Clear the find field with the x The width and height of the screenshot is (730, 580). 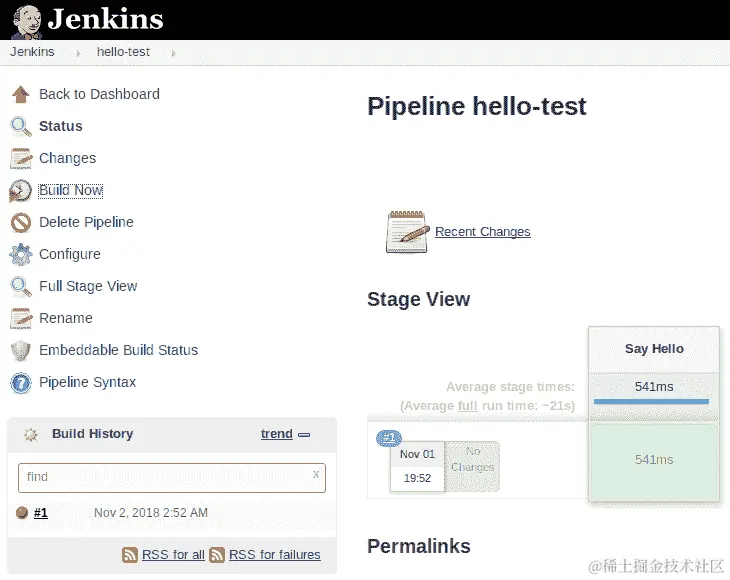(316, 474)
